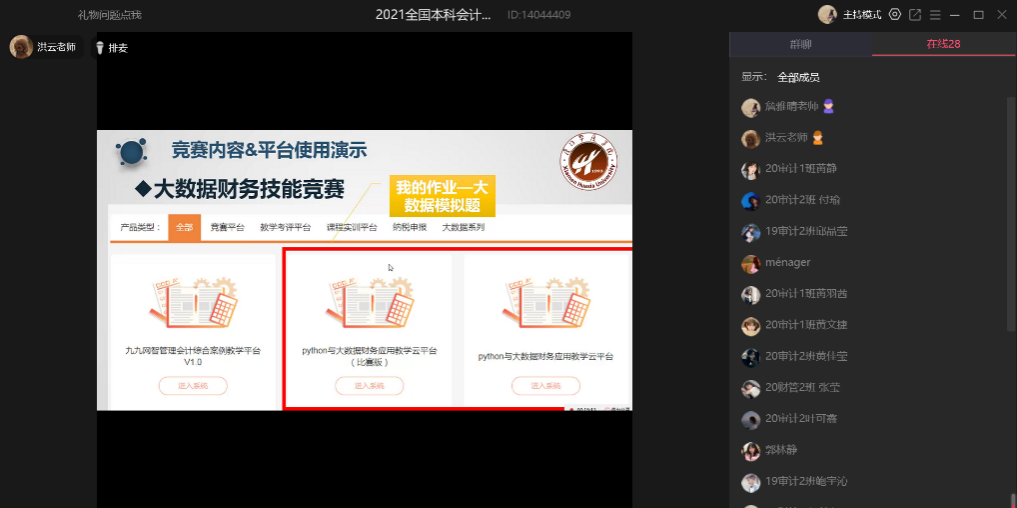1017x508 pixels.
Task: Click ménager's avatar in member list
Action: tap(750, 263)
